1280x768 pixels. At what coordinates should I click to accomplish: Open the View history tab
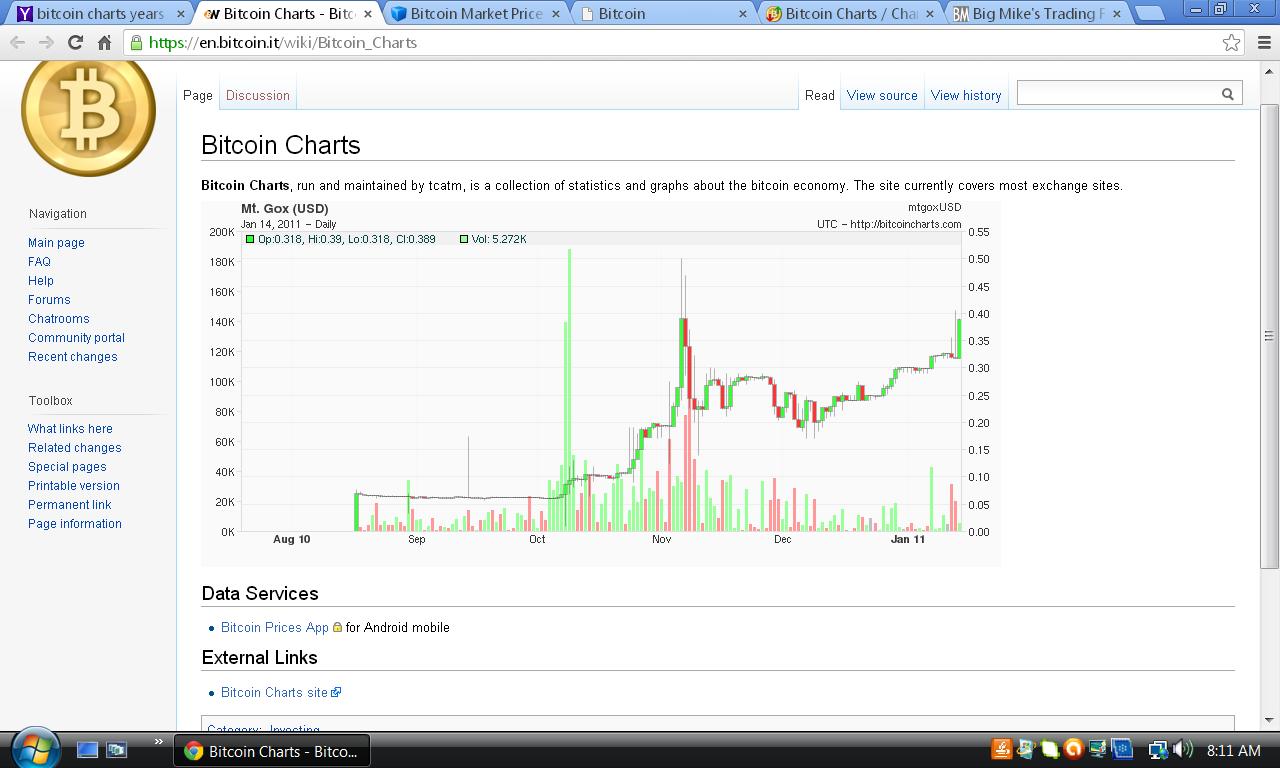pos(966,95)
